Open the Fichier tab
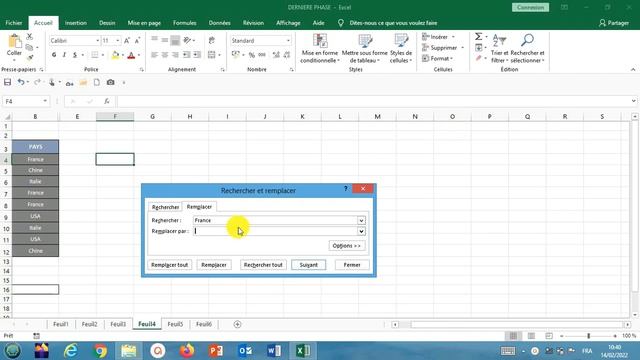Screen dimensions: 640x360 click(14, 23)
